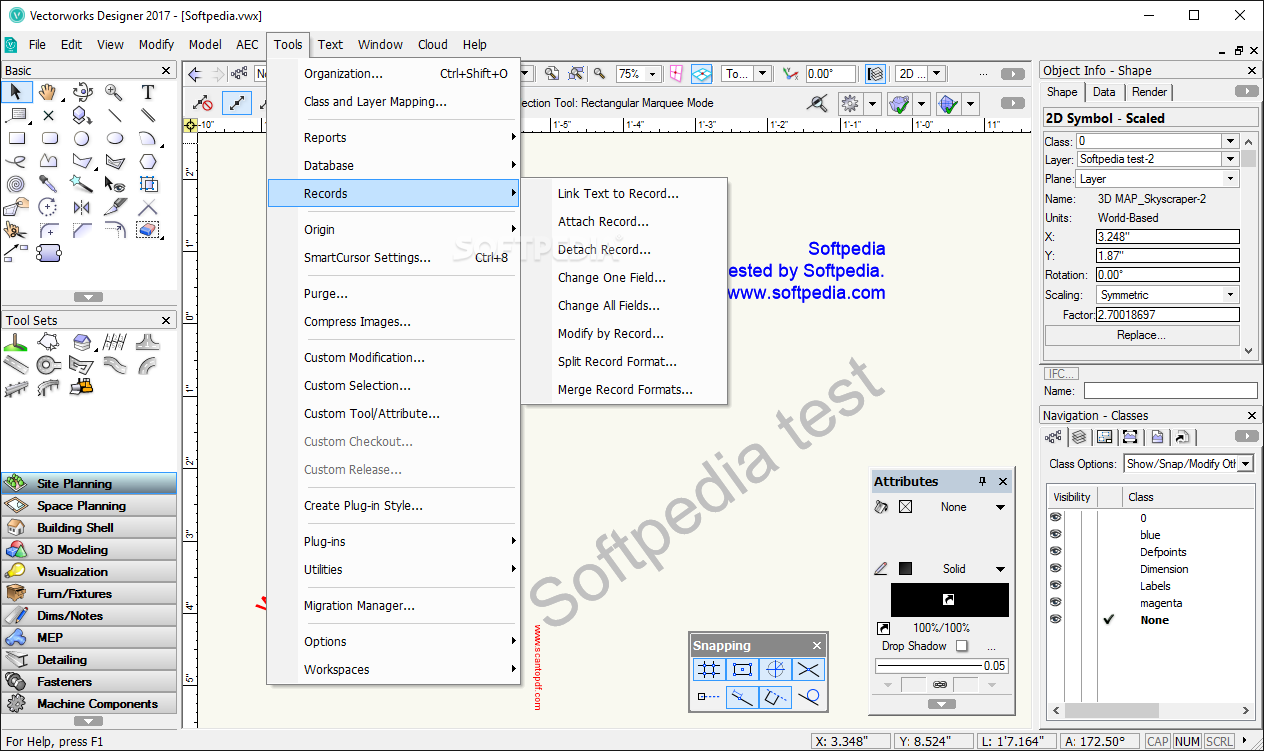
Task: Open the Plane dropdown
Action: (1231, 179)
